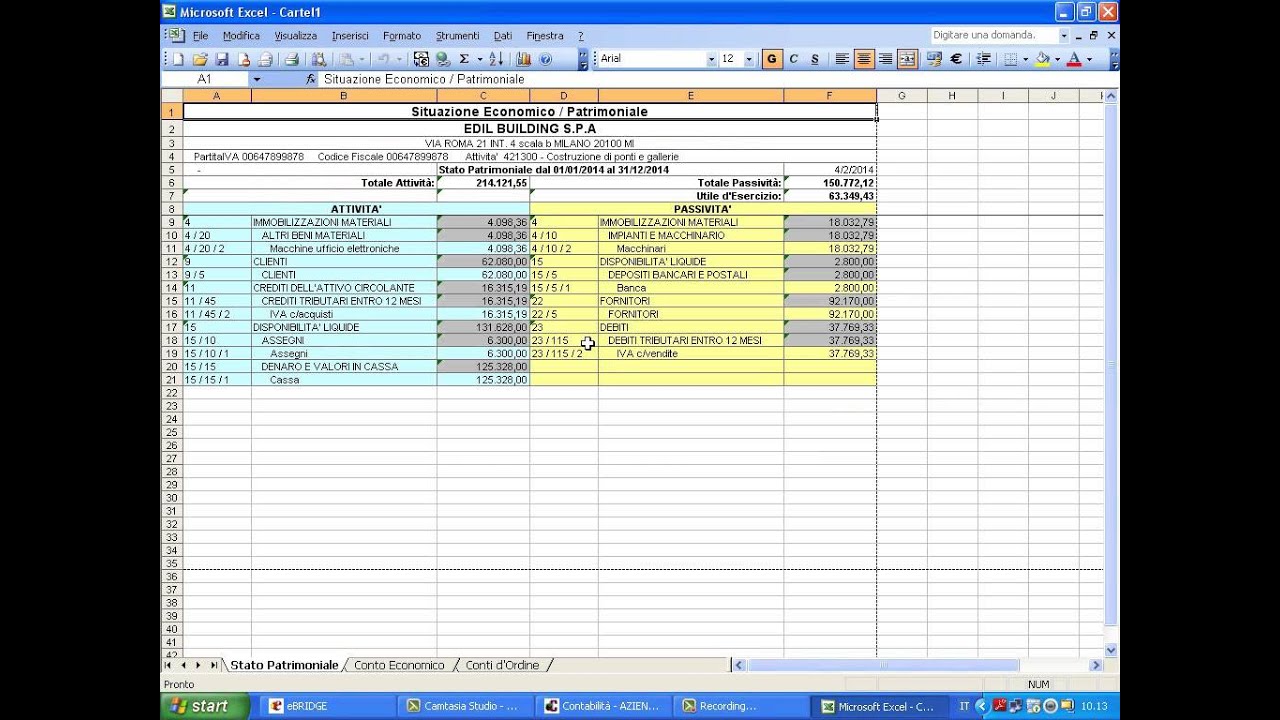Open the Inserisci menu
This screenshot has width=1280, height=720.
point(350,36)
